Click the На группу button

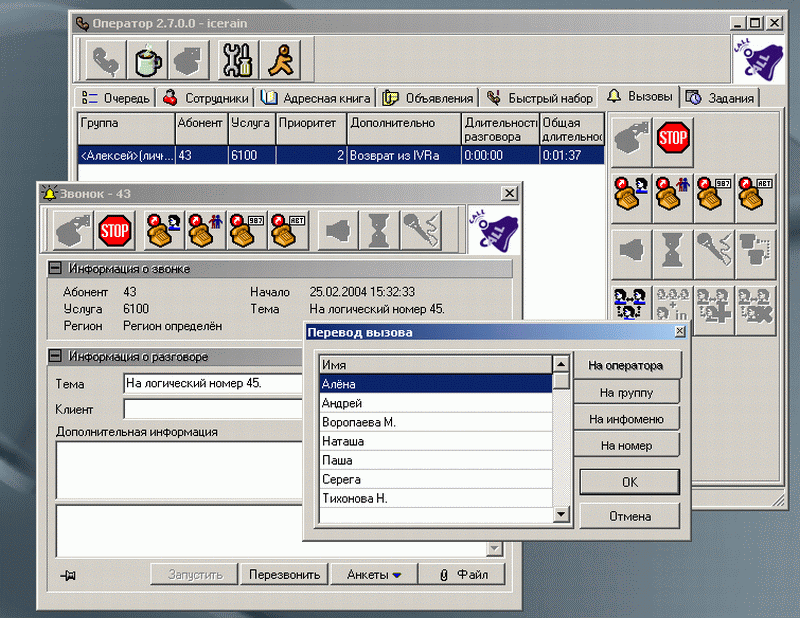point(626,392)
